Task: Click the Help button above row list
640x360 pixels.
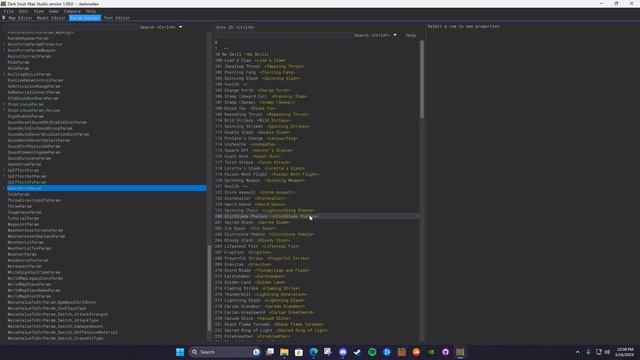Action: click(x=411, y=36)
